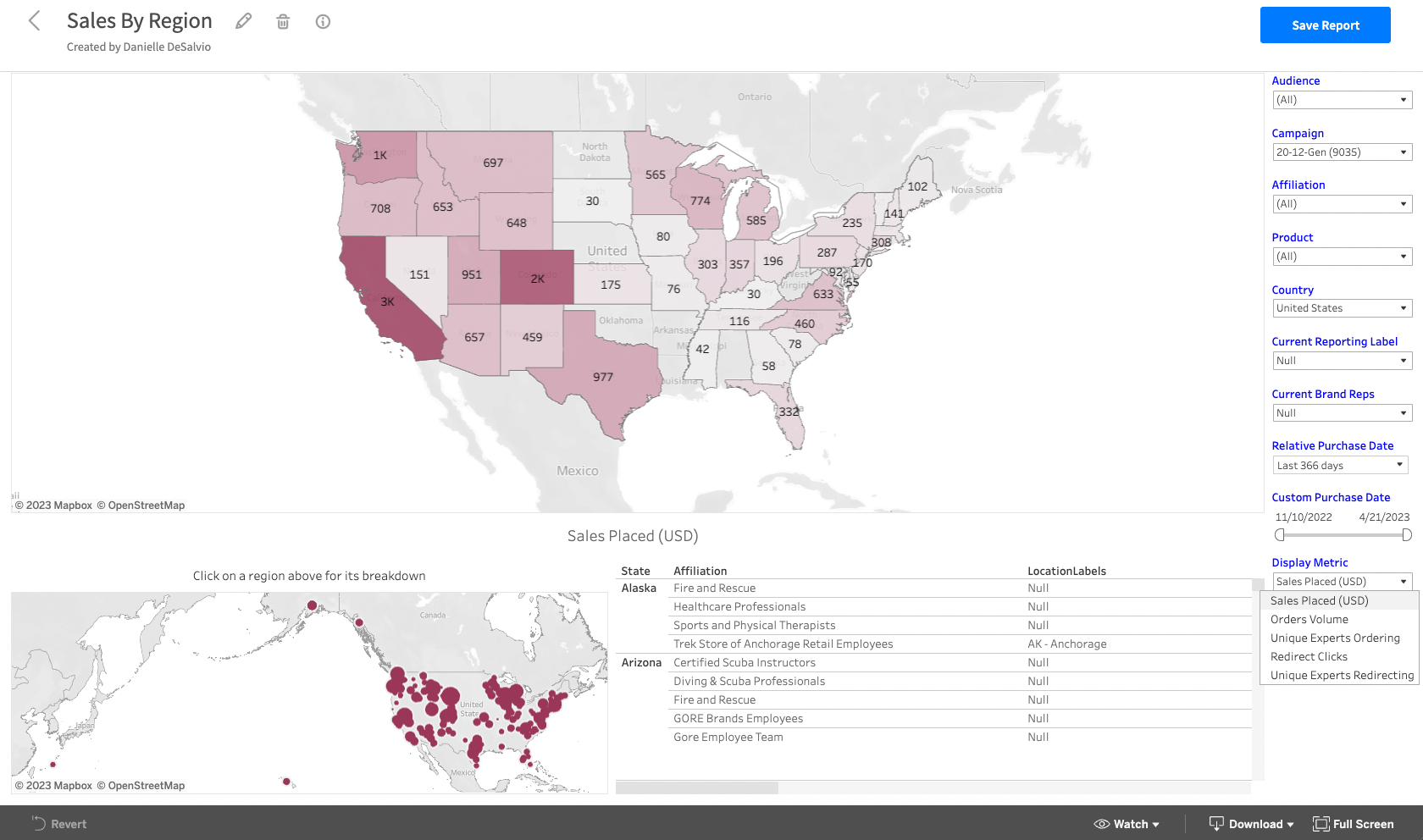Click the pencil edit icon beside title
The width and height of the screenshot is (1423, 840).
tap(244, 21)
